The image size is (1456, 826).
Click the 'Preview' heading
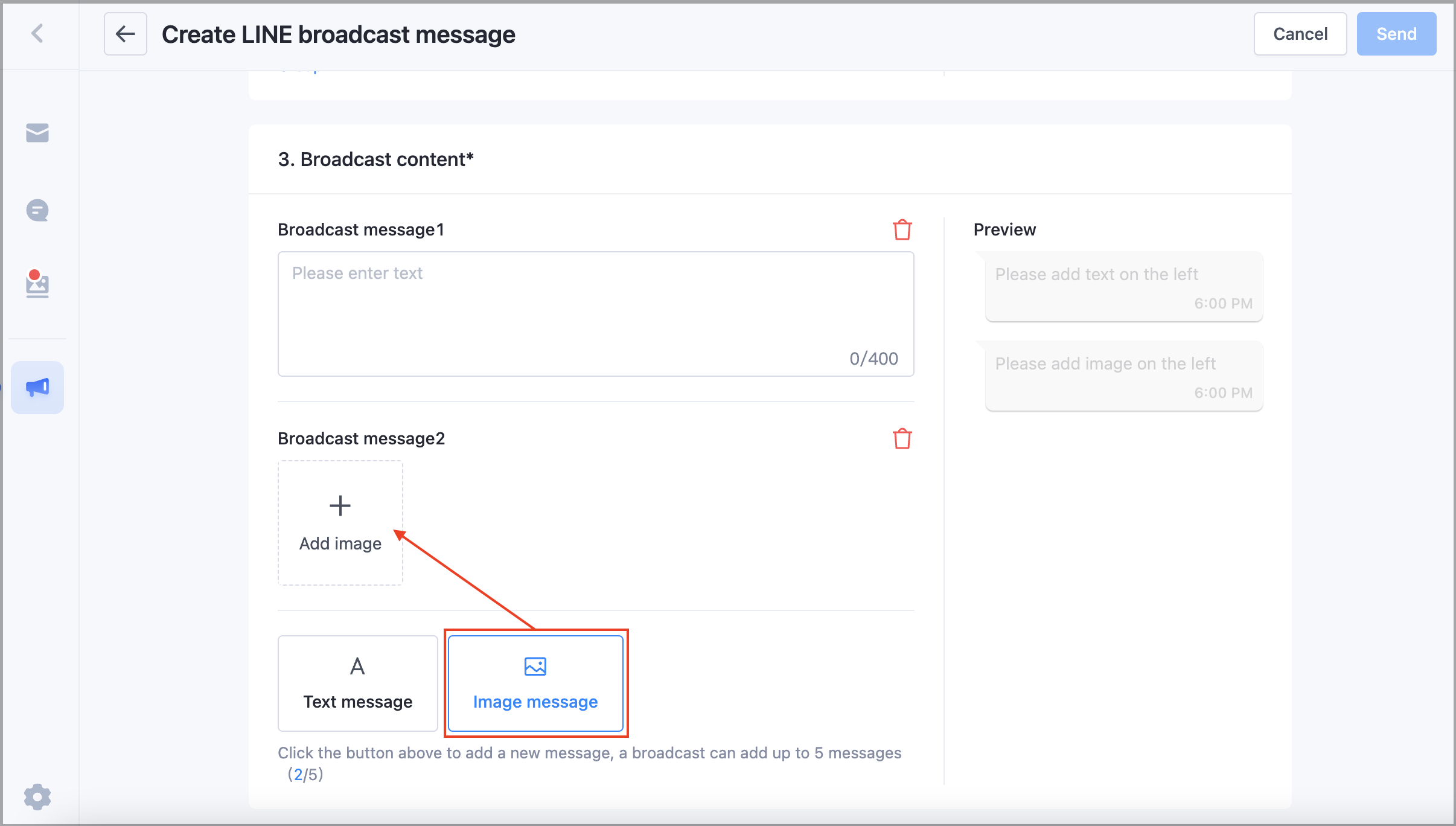pos(1004,230)
